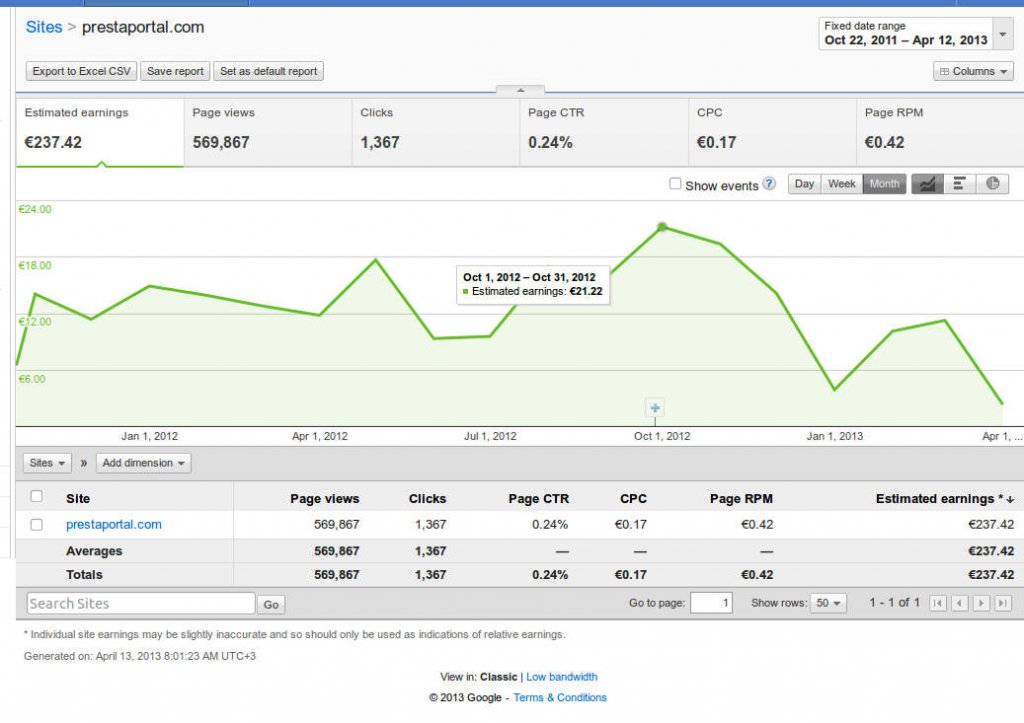The width and height of the screenshot is (1024, 723).
Task: Enable the Show events checkbox
Action: pyautogui.click(x=675, y=184)
